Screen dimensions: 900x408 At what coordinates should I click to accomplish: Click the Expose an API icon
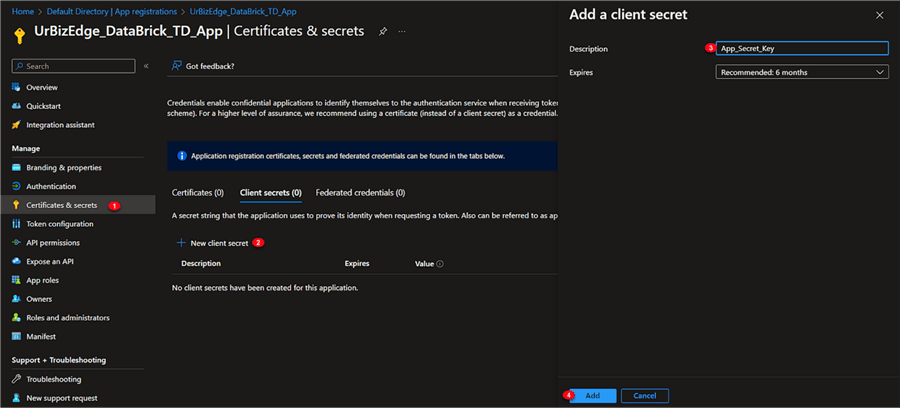(16, 261)
